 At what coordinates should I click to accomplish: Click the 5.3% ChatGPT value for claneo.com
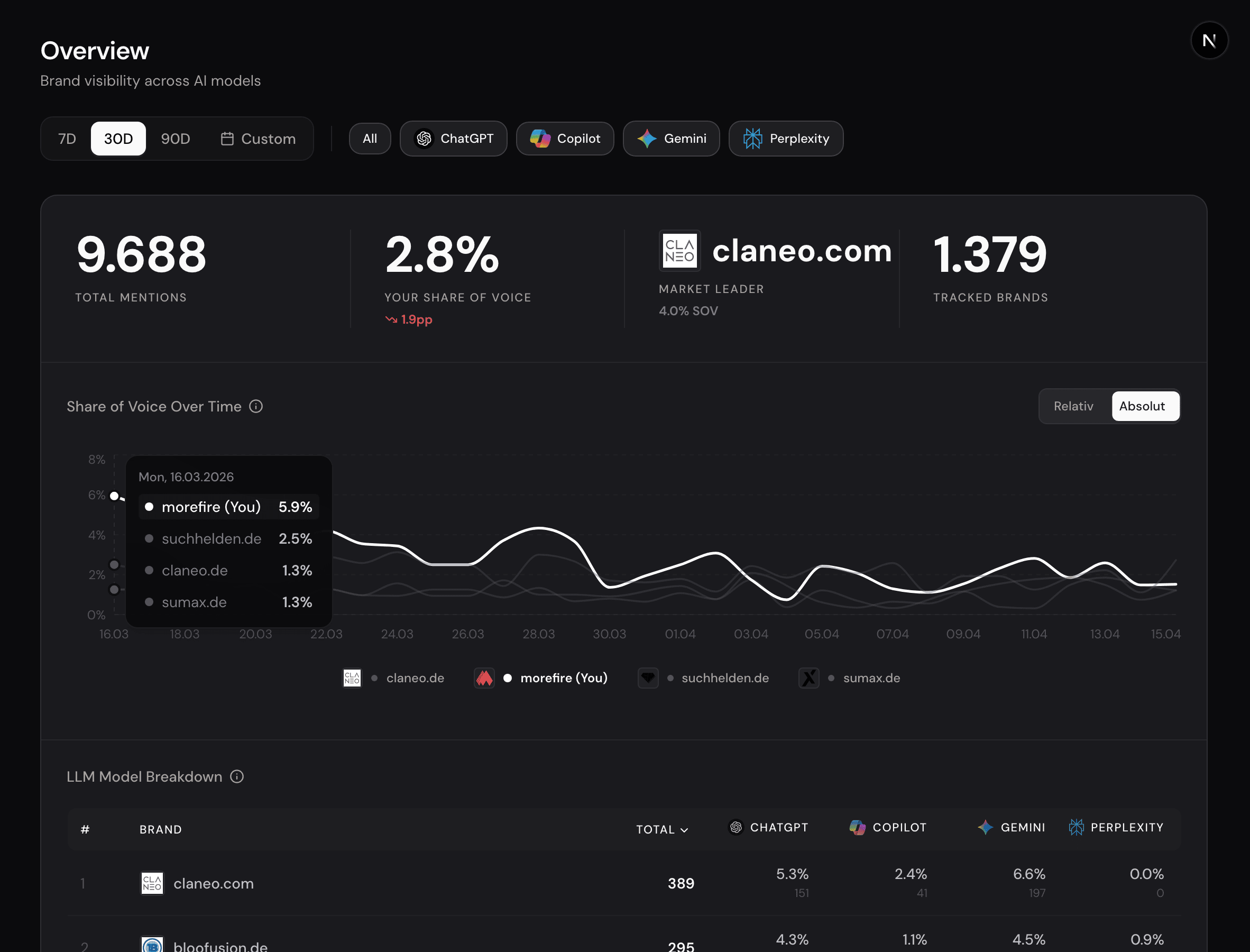793,874
